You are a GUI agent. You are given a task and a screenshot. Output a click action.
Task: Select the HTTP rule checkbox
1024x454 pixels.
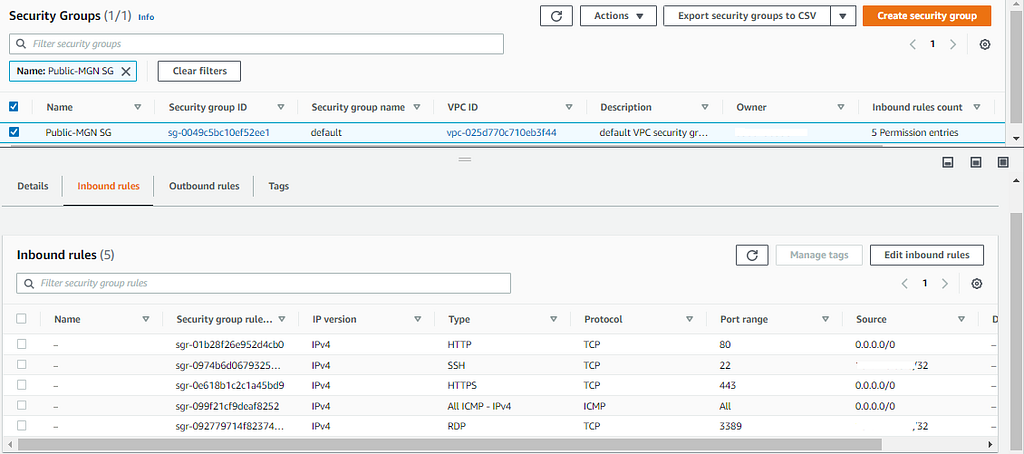click(22, 344)
